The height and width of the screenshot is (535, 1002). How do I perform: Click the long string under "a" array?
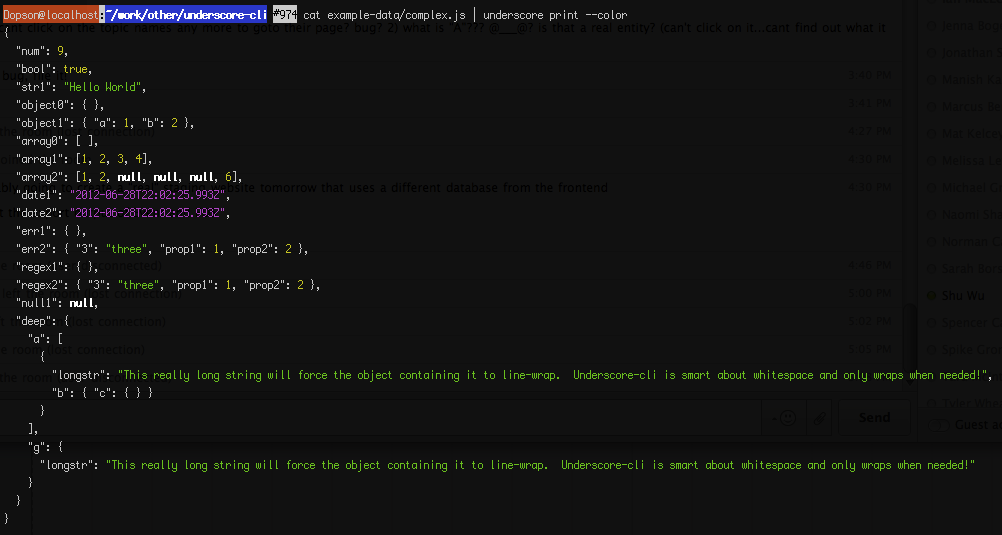(x=552, y=375)
